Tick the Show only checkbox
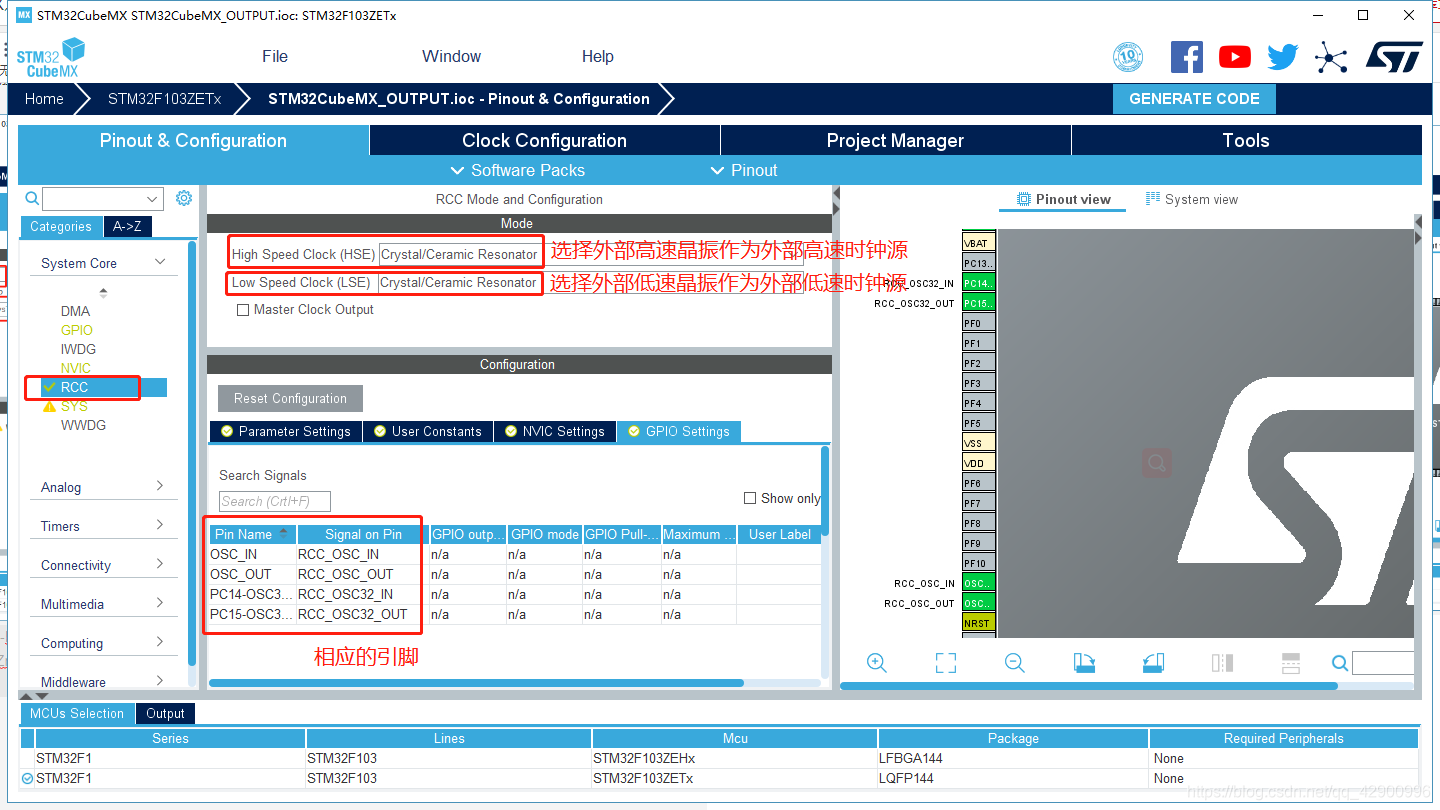 [750, 498]
